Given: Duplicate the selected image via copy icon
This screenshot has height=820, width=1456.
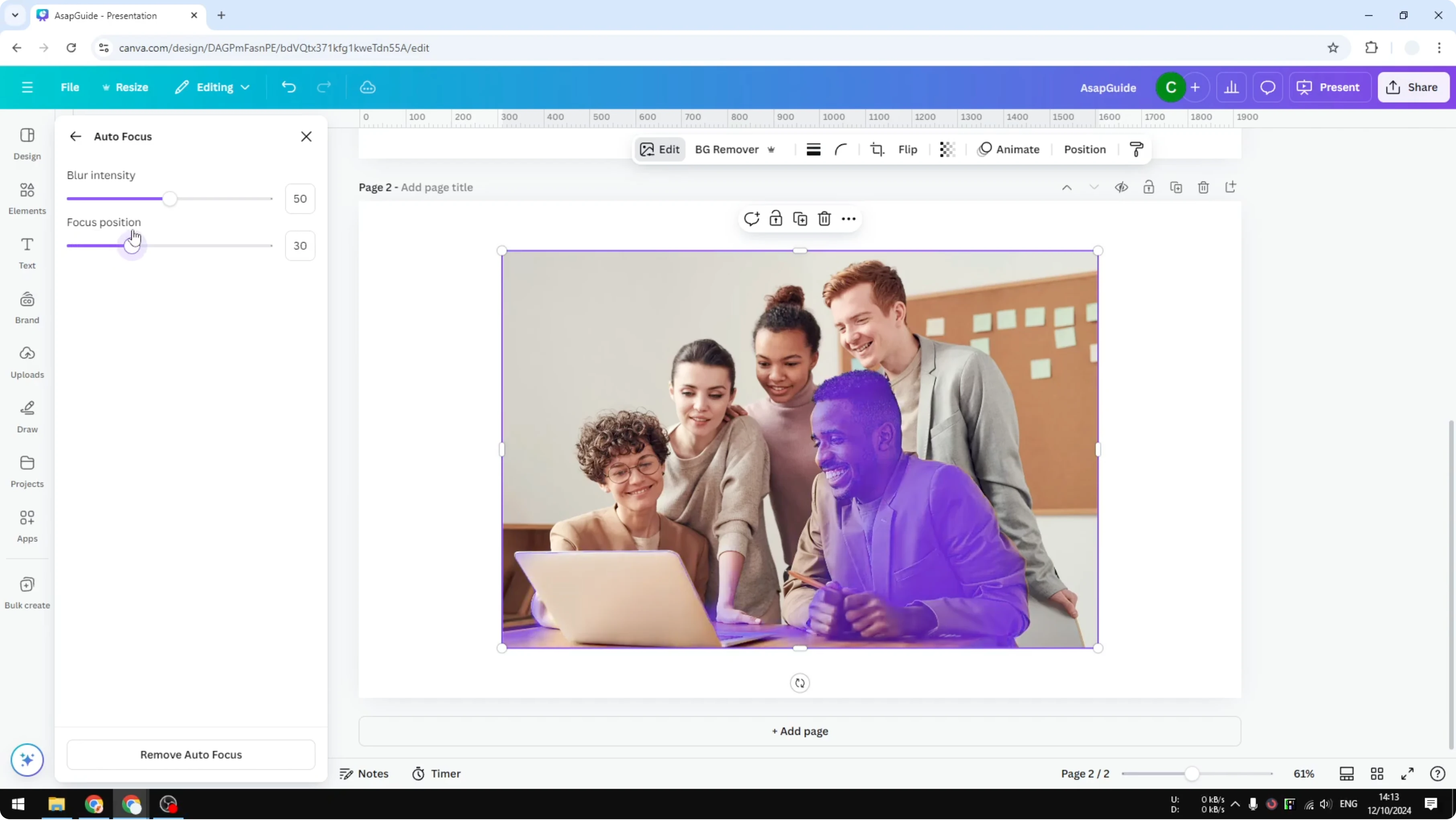Looking at the screenshot, I should (x=800, y=218).
